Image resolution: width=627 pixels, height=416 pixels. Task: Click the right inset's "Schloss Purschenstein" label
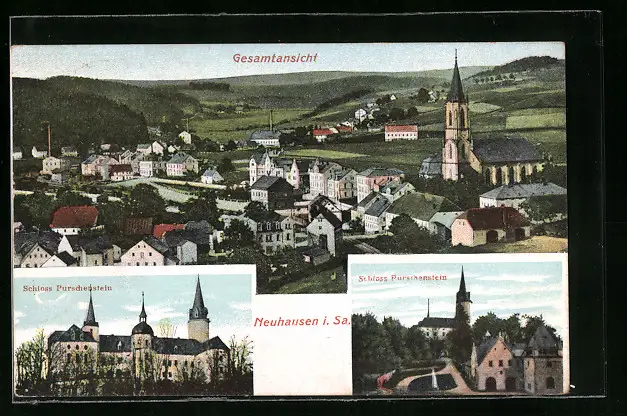pyautogui.click(x=403, y=277)
